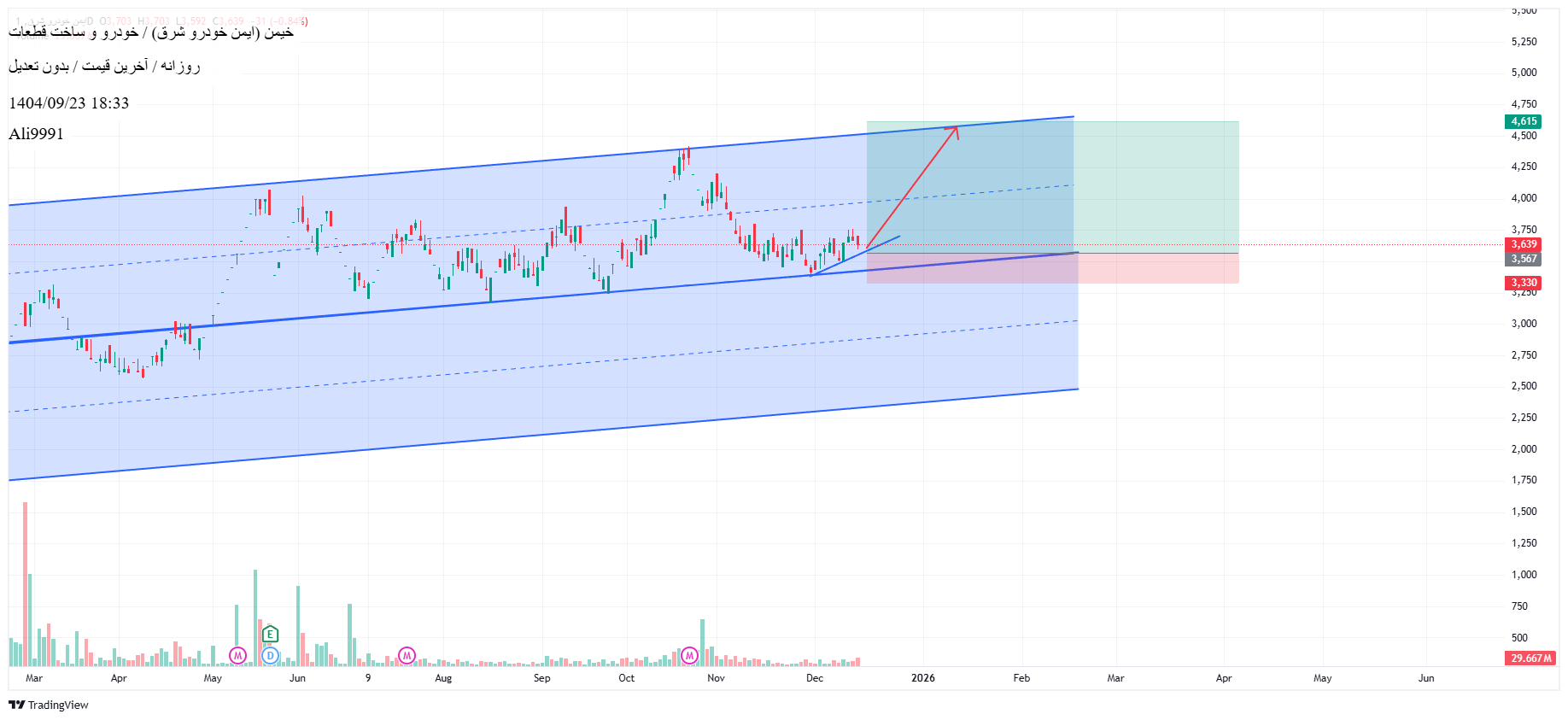The image size is (1568, 720).
Task: Click the Feb label on time axis
Action: 1021,678
